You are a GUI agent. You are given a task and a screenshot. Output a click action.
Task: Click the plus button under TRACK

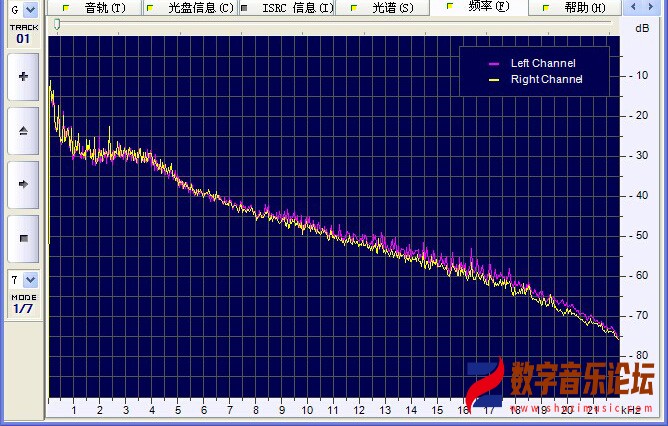(23, 77)
